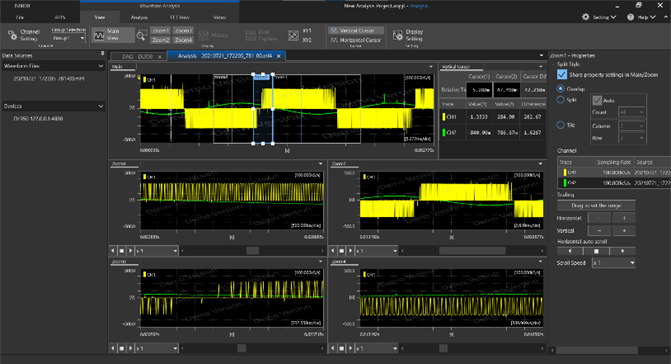
Task: Open the Group Selection dropdown
Action: coord(68,38)
